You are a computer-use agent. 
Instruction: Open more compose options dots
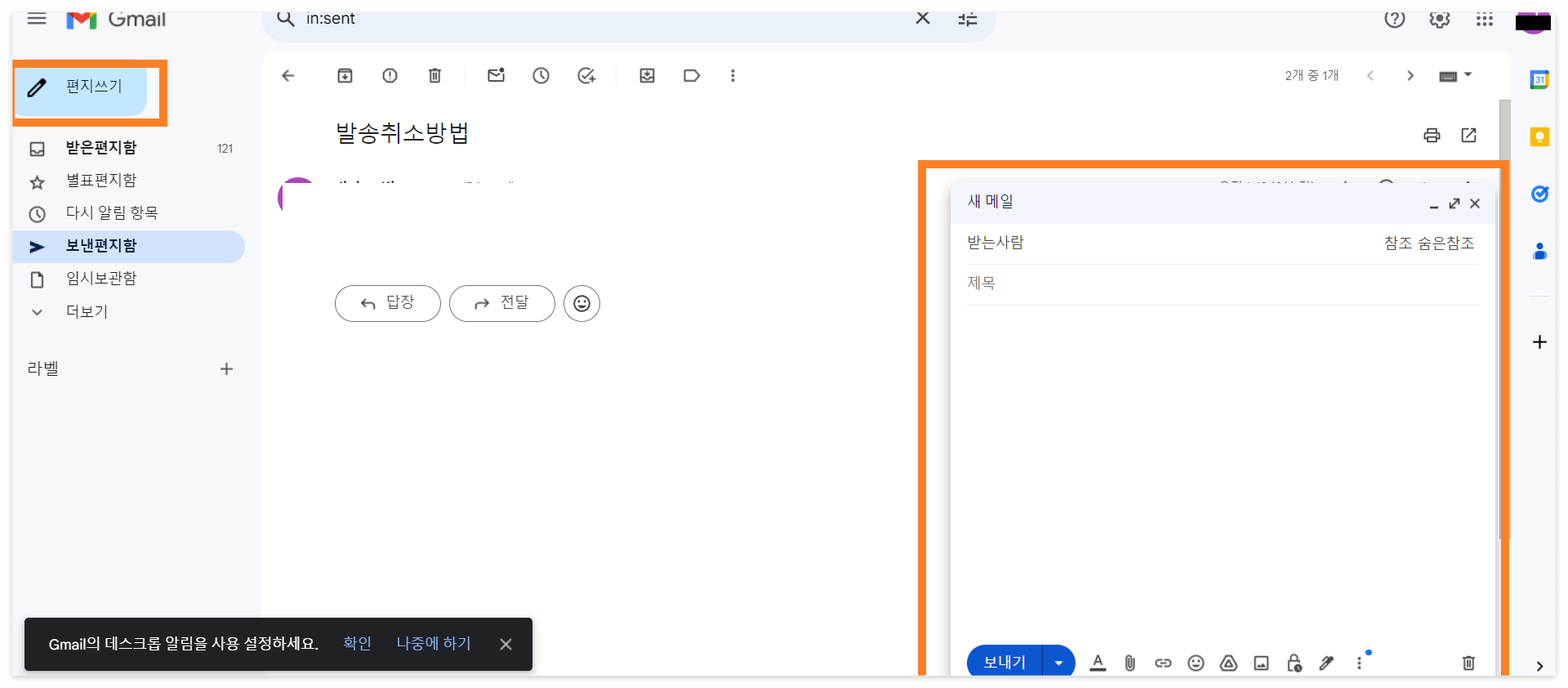click(x=1360, y=663)
